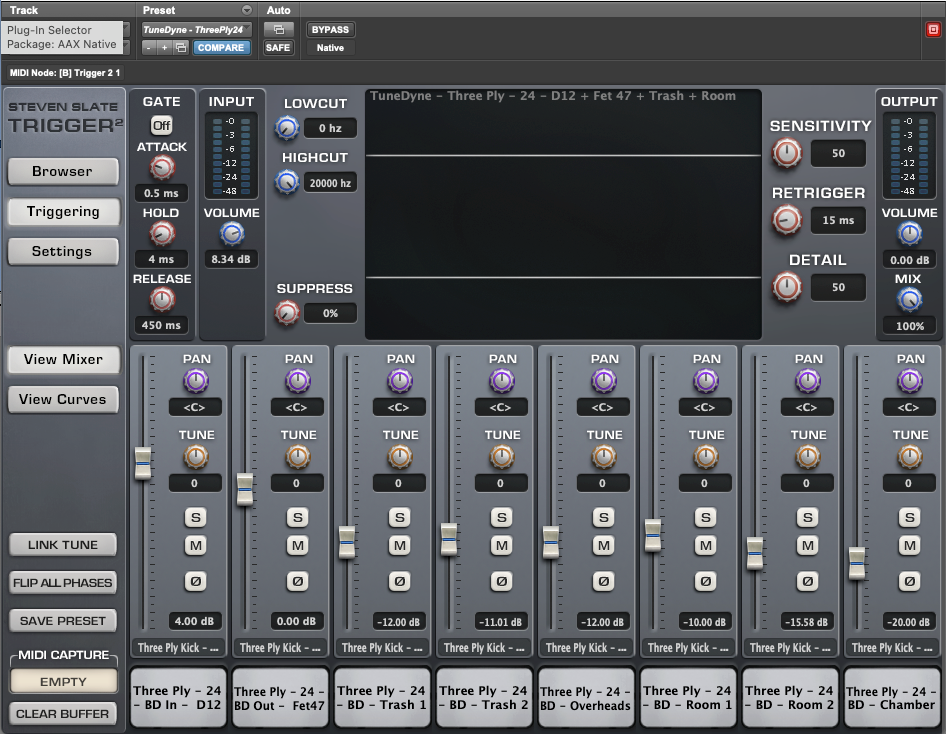This screenshot has height=734, width=946.
Task: Adjust the Sensitivity knob
Action: (787, 154)
